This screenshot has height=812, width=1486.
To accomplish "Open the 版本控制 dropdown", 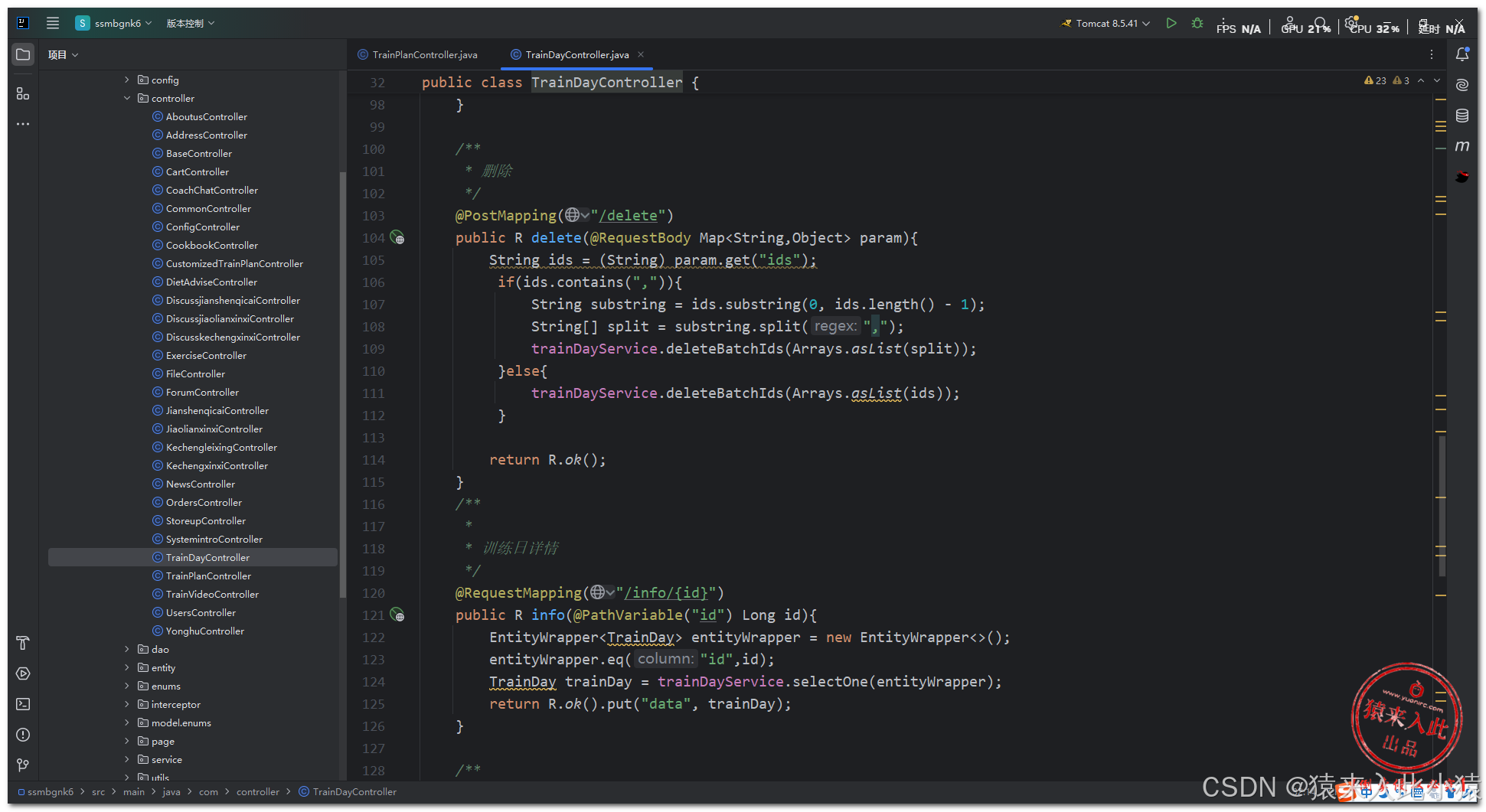I will coord(190,23).
